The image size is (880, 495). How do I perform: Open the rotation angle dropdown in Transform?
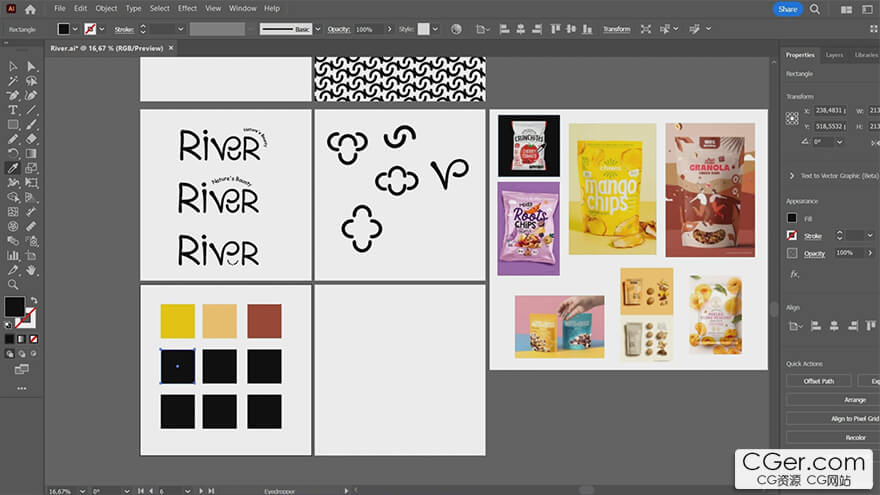click(x=839, y=142)
